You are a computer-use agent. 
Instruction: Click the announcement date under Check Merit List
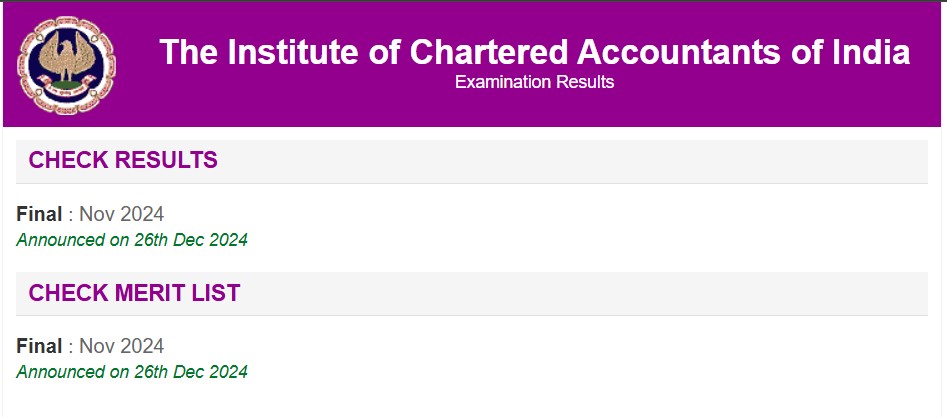pyautogui.click(x=132, y=372)
